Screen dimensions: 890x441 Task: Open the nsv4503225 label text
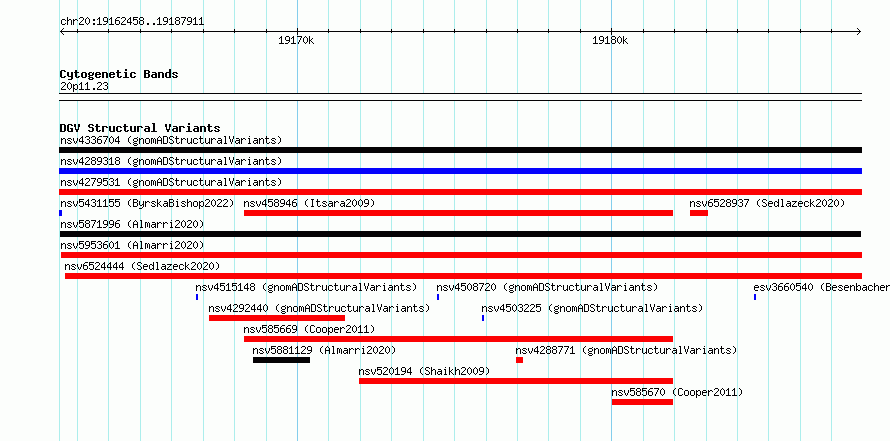pos(593,308)
